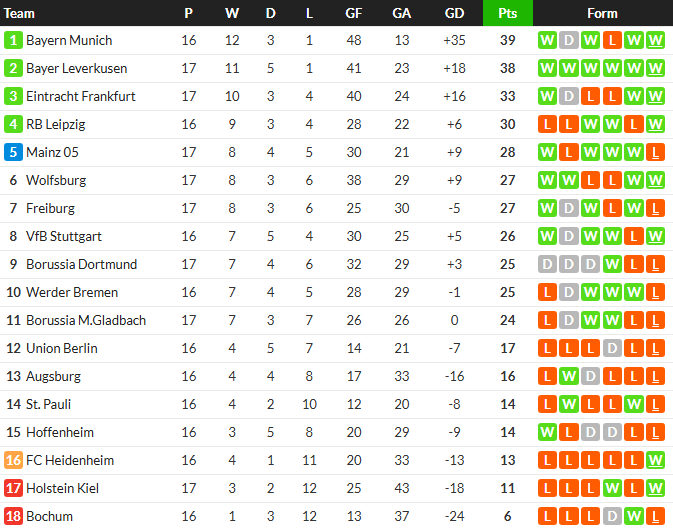Click the loss badge in Bayern Munich's form
Viewport: 673px width, 530px height.
[x=612, y=41]
